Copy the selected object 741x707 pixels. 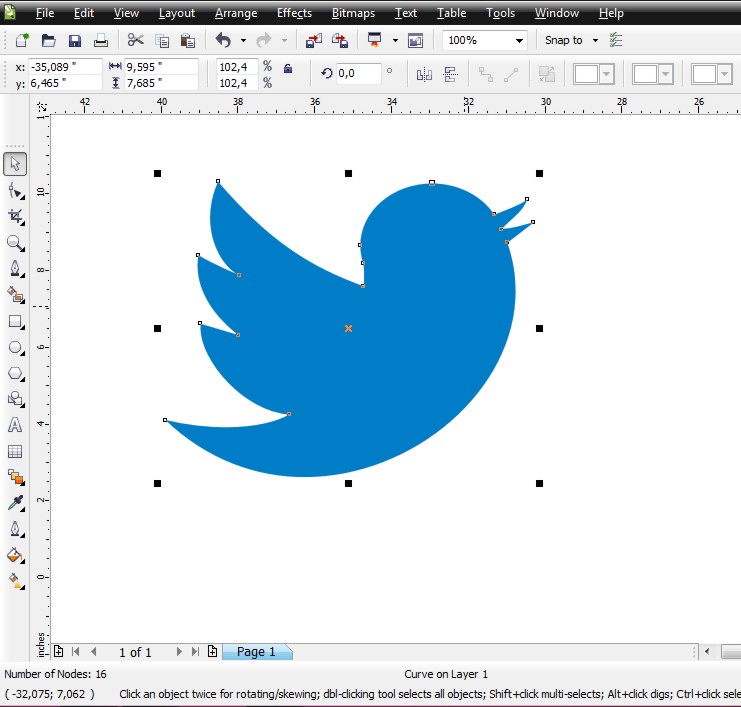(162, 41)
